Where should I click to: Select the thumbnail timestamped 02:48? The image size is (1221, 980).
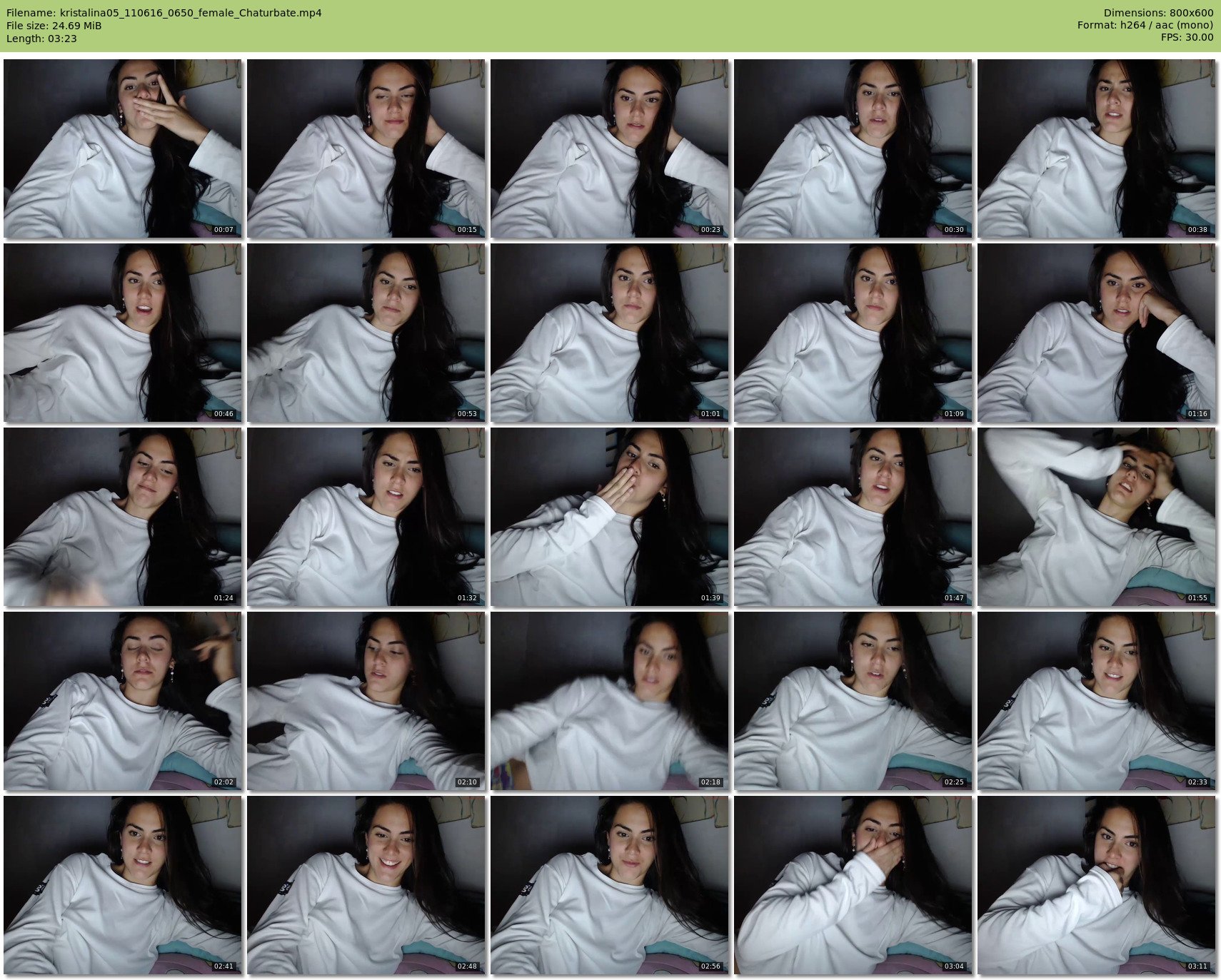pyautogui.click(x=366, y=885)
